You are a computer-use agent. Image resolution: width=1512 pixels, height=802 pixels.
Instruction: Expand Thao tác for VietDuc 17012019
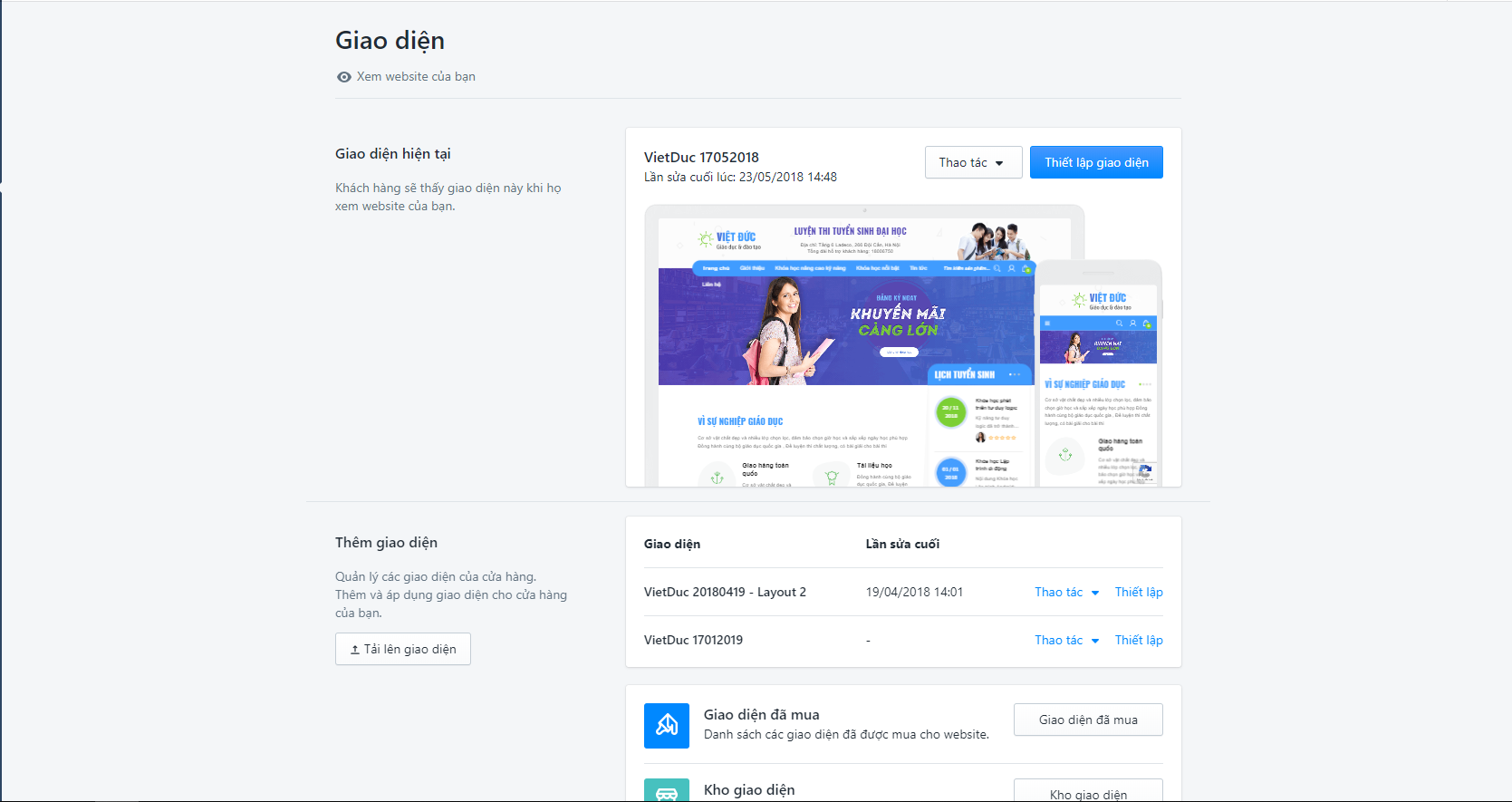1067,640
